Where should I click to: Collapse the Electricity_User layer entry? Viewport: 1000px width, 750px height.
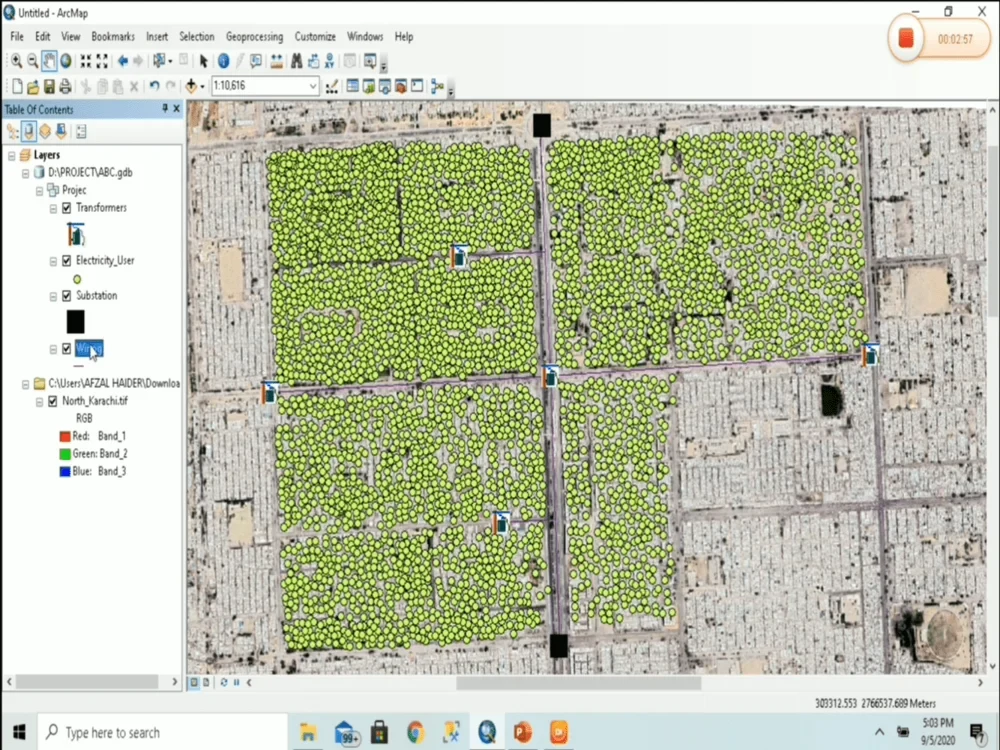tap(53, 260)
